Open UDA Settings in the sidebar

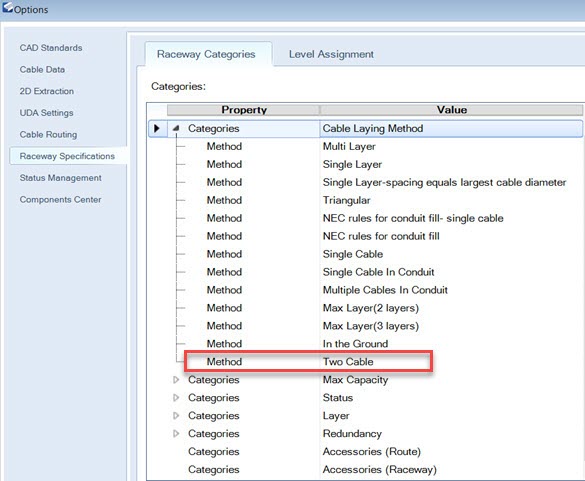click(x=46, y=113)
